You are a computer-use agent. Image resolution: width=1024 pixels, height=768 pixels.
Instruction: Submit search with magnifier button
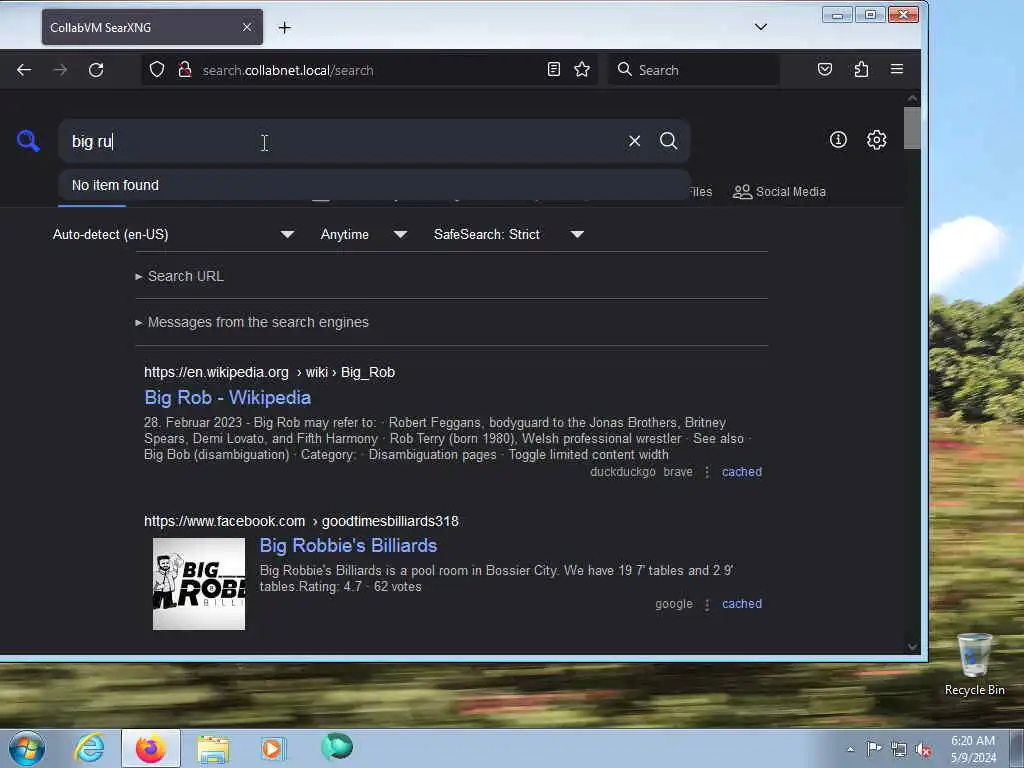pos(668,141)
